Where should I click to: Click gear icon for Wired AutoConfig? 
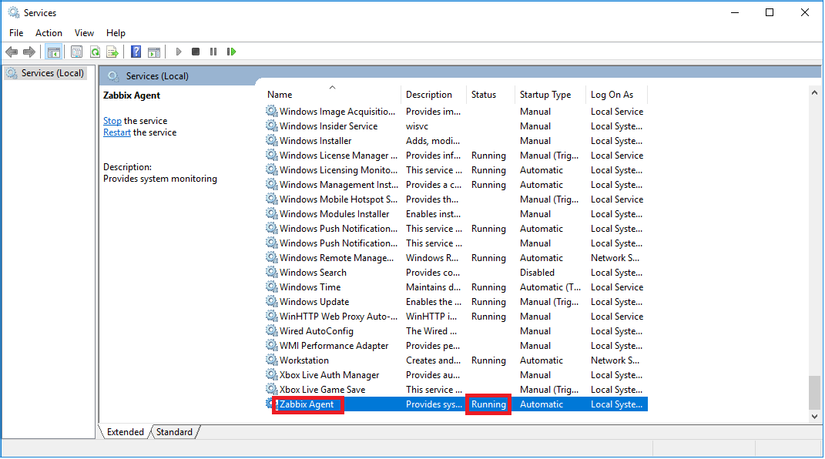(x=271, y=331)
